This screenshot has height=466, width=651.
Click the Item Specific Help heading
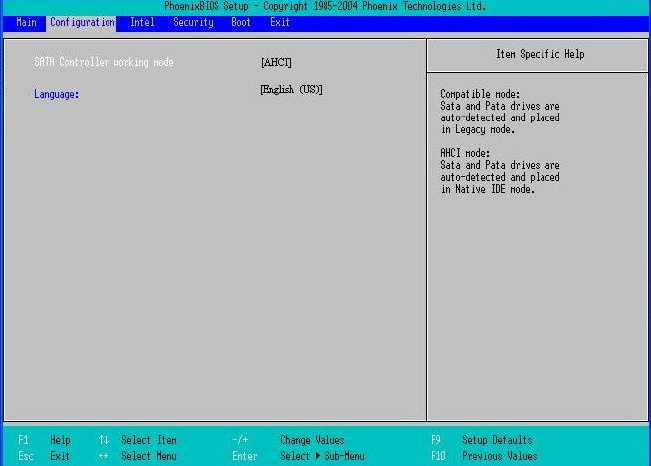click(x=540, y=54)
